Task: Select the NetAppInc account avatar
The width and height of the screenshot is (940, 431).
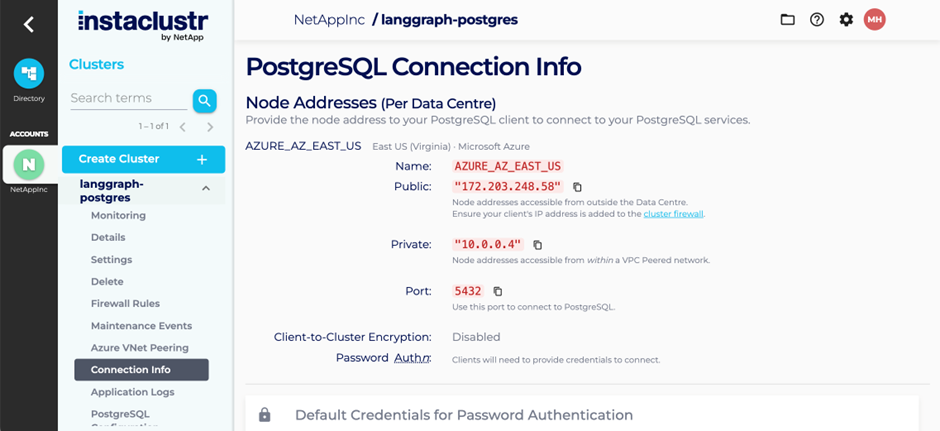Action: [x=29, y=165]
